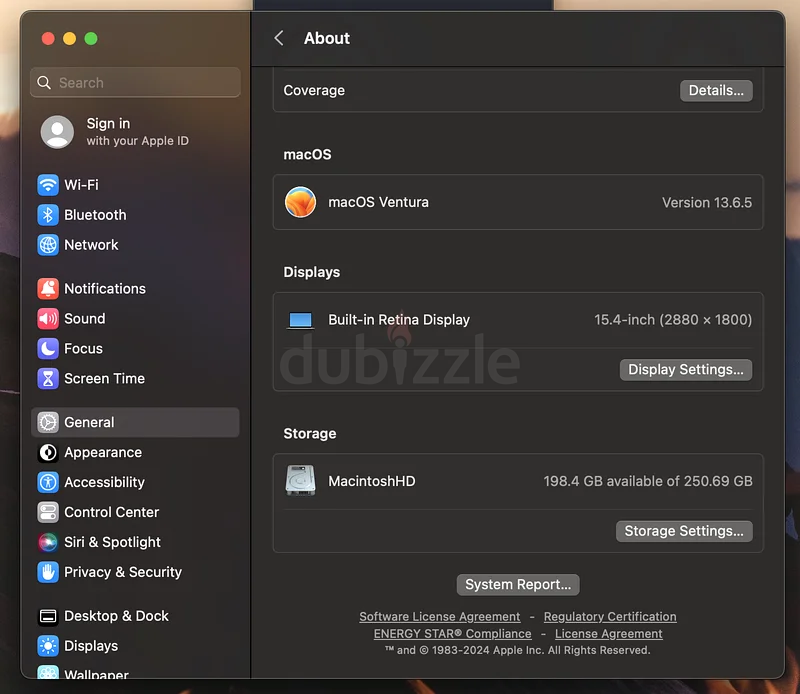Viewport: 800px width, 694px height.
Task: Click the macOS Ventura logo icon
Action: point(301,202)
